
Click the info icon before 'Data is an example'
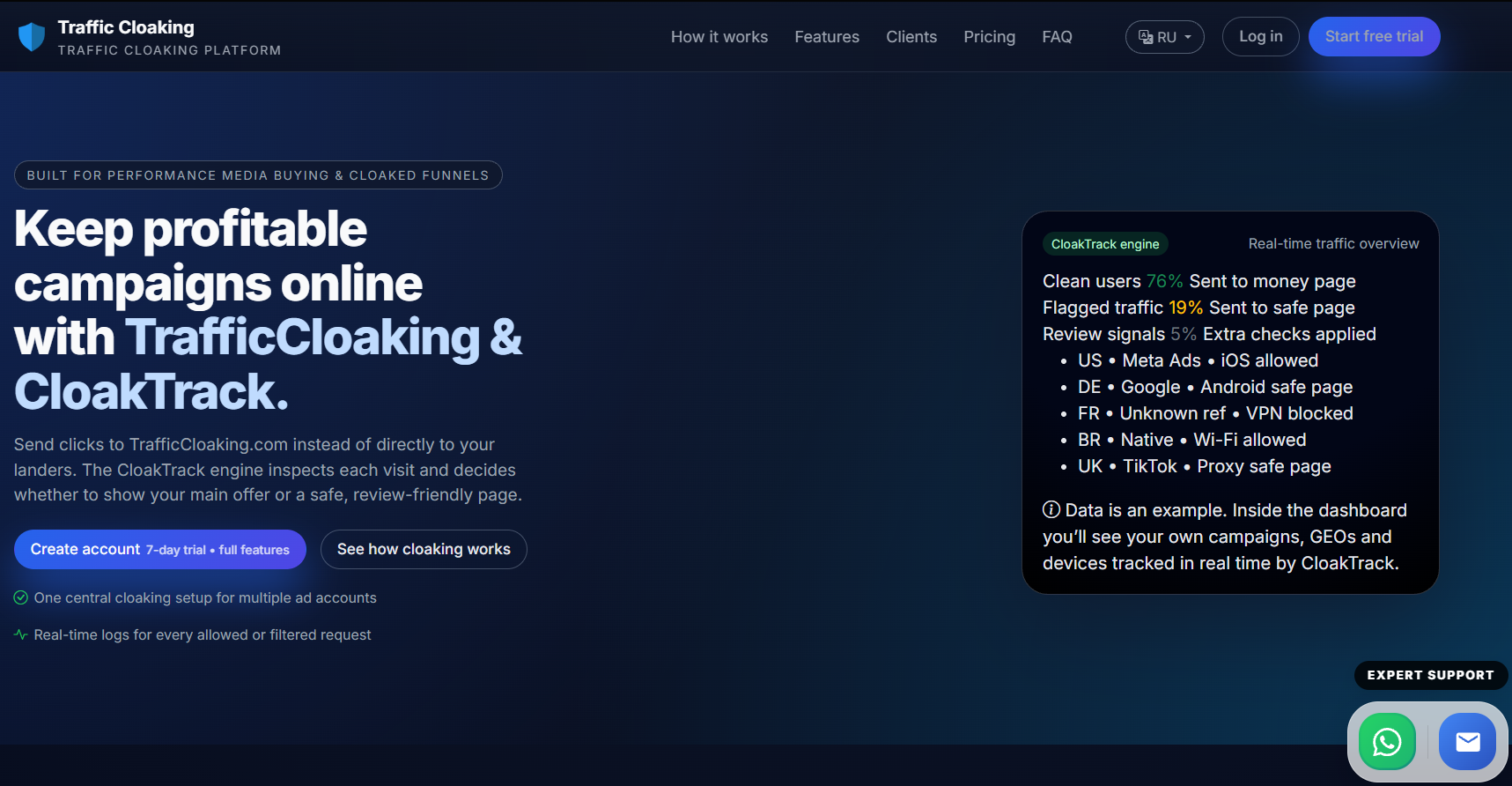coord(1051,509)
